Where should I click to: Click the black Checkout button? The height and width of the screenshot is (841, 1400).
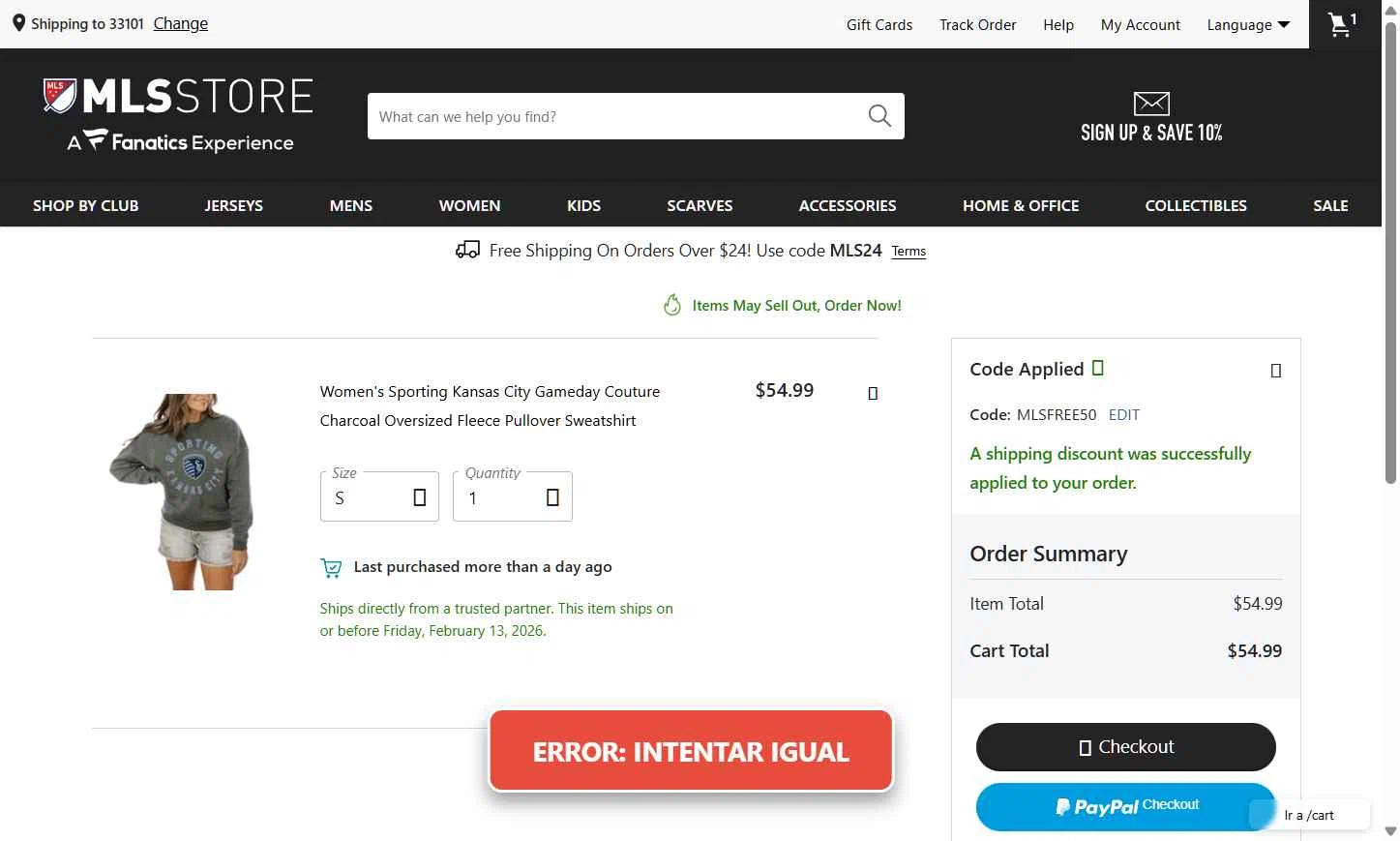[1125, 747]
